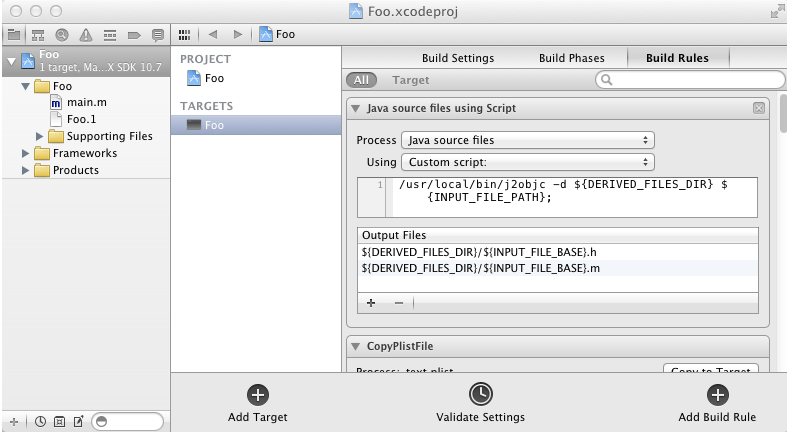Toggle source-control status filter icon
Viewport: 787px width, 432px height.
pos(59,421)
